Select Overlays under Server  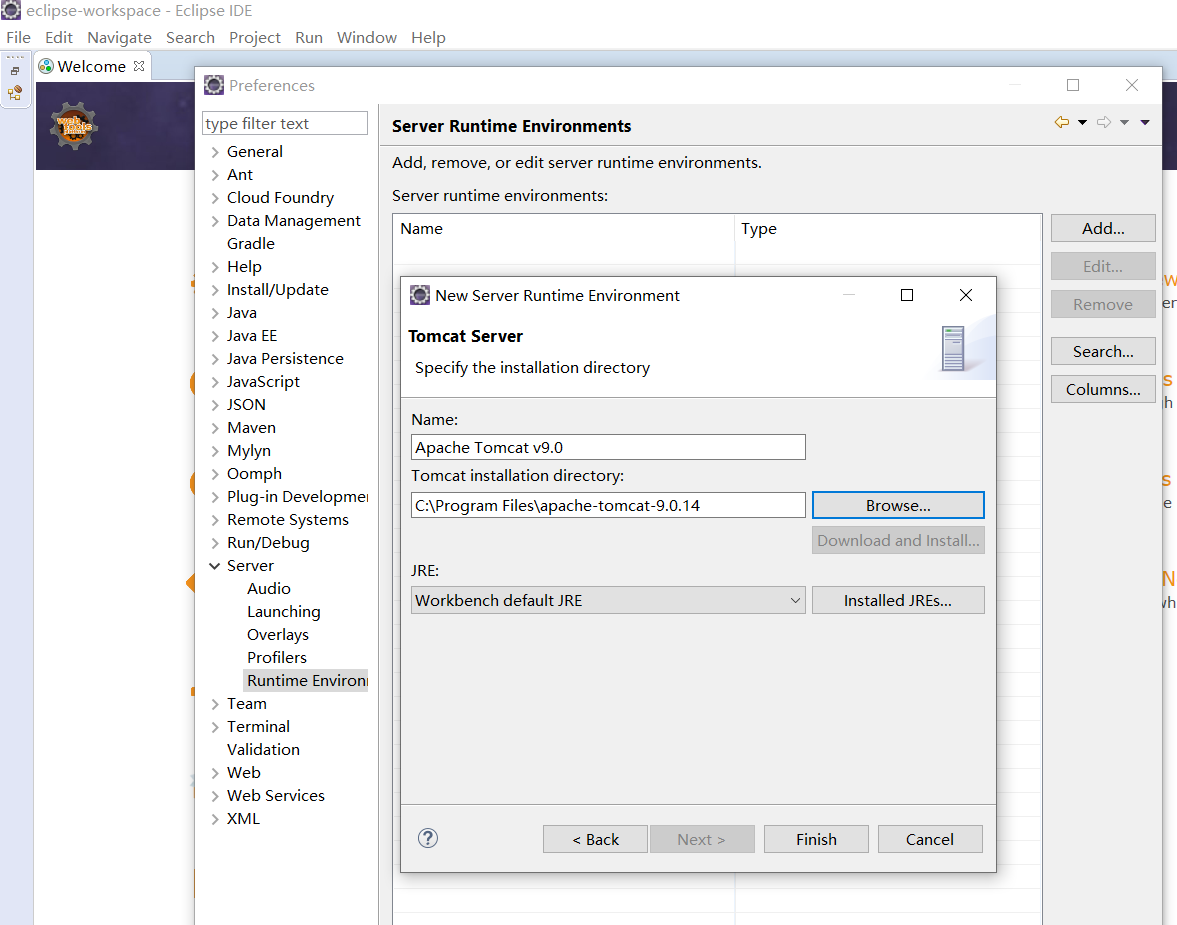click(x=278, y=635)
